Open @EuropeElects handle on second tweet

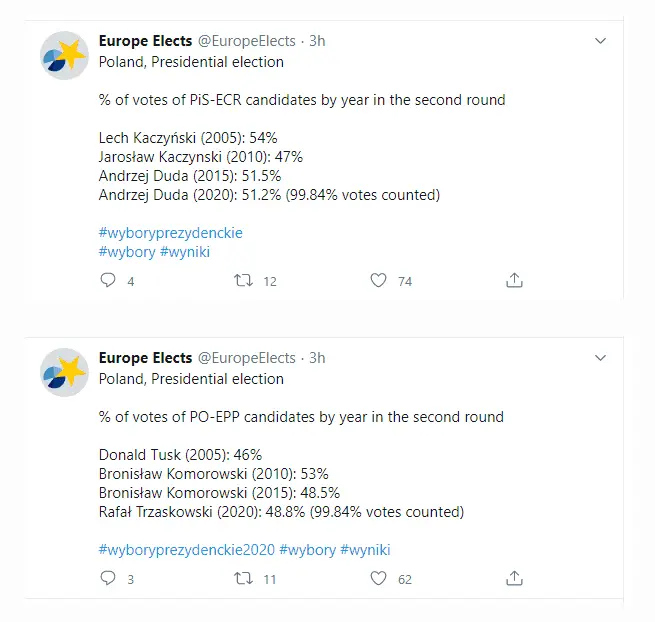(x=246, y=358)
